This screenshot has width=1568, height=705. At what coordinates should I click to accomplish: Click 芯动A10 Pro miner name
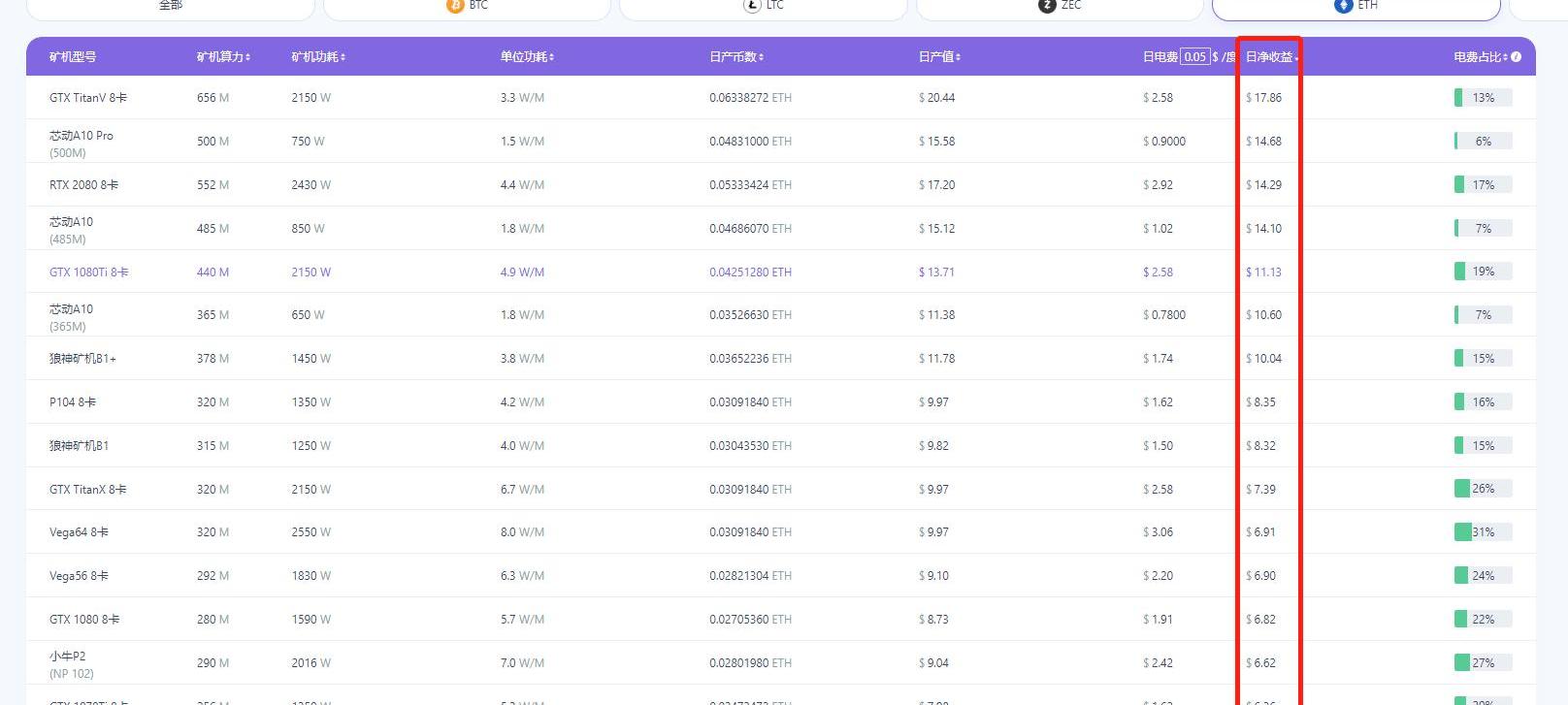[82, 136]
